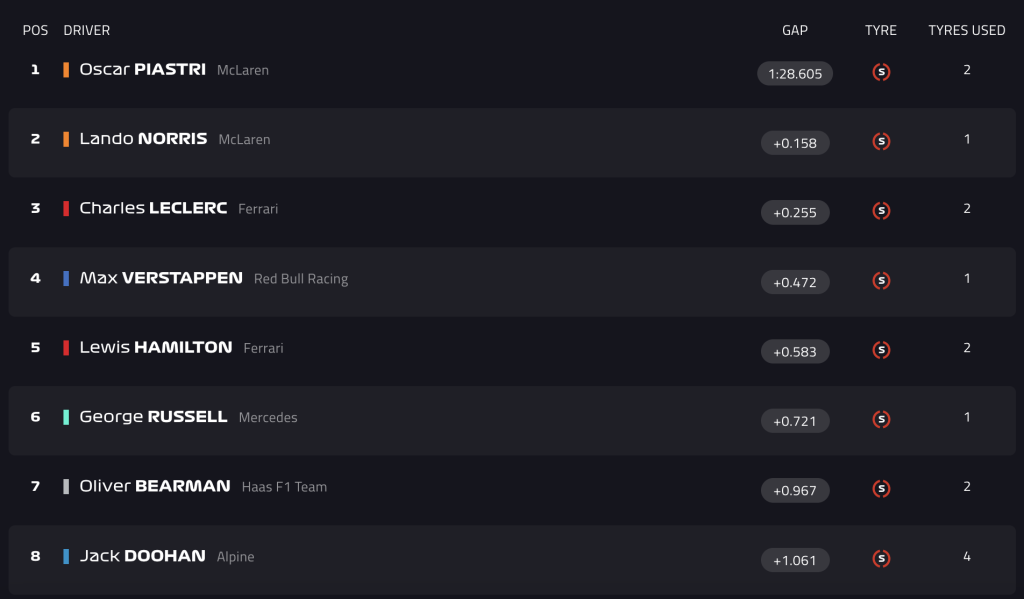Select the soft tyre icon for Charles Leclerc
This screenshot has height=599, width=1024.
881,211
